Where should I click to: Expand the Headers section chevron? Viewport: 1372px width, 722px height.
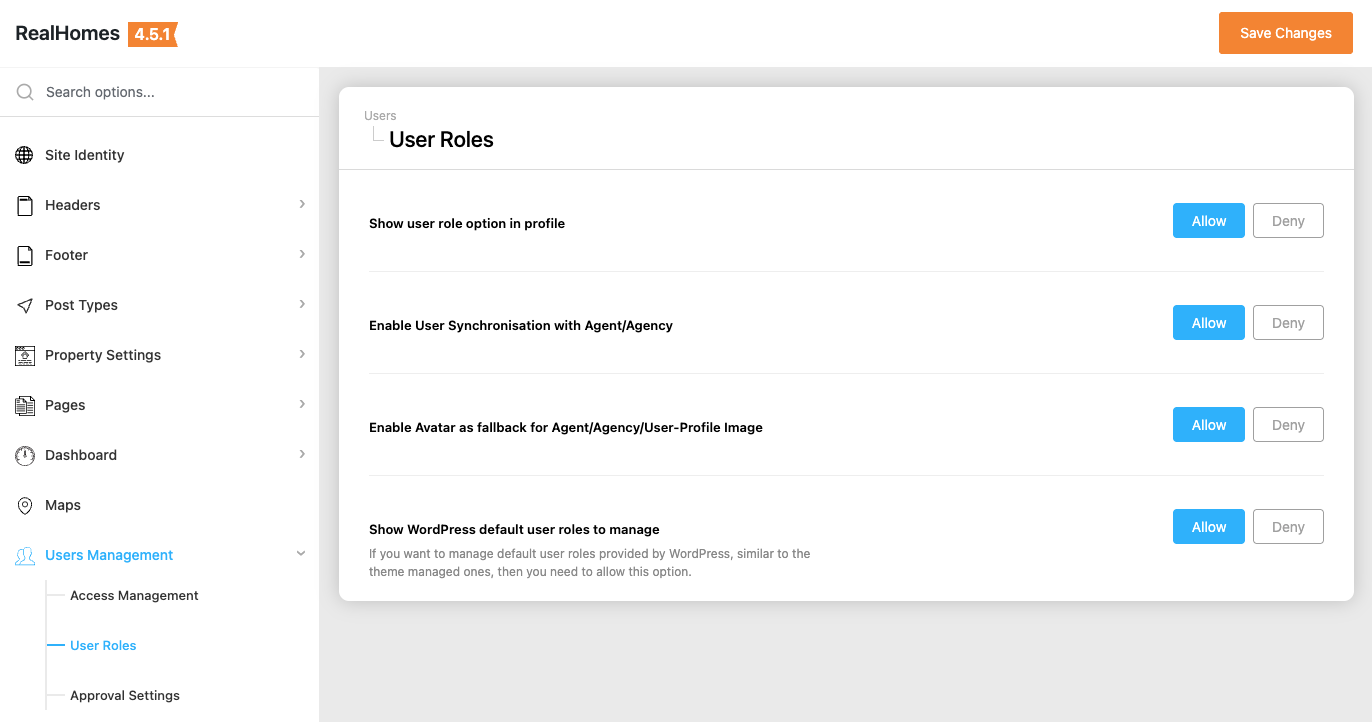coord(302,204)
